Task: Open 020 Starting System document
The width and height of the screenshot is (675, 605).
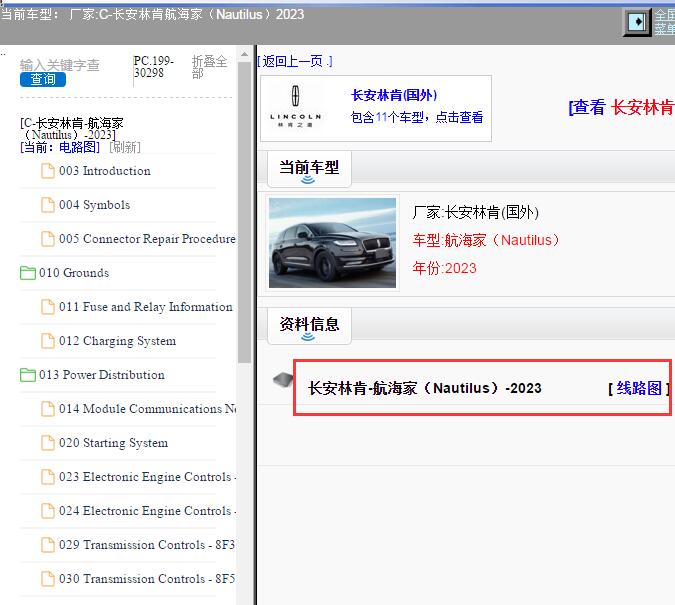Action: click(113, 443)
